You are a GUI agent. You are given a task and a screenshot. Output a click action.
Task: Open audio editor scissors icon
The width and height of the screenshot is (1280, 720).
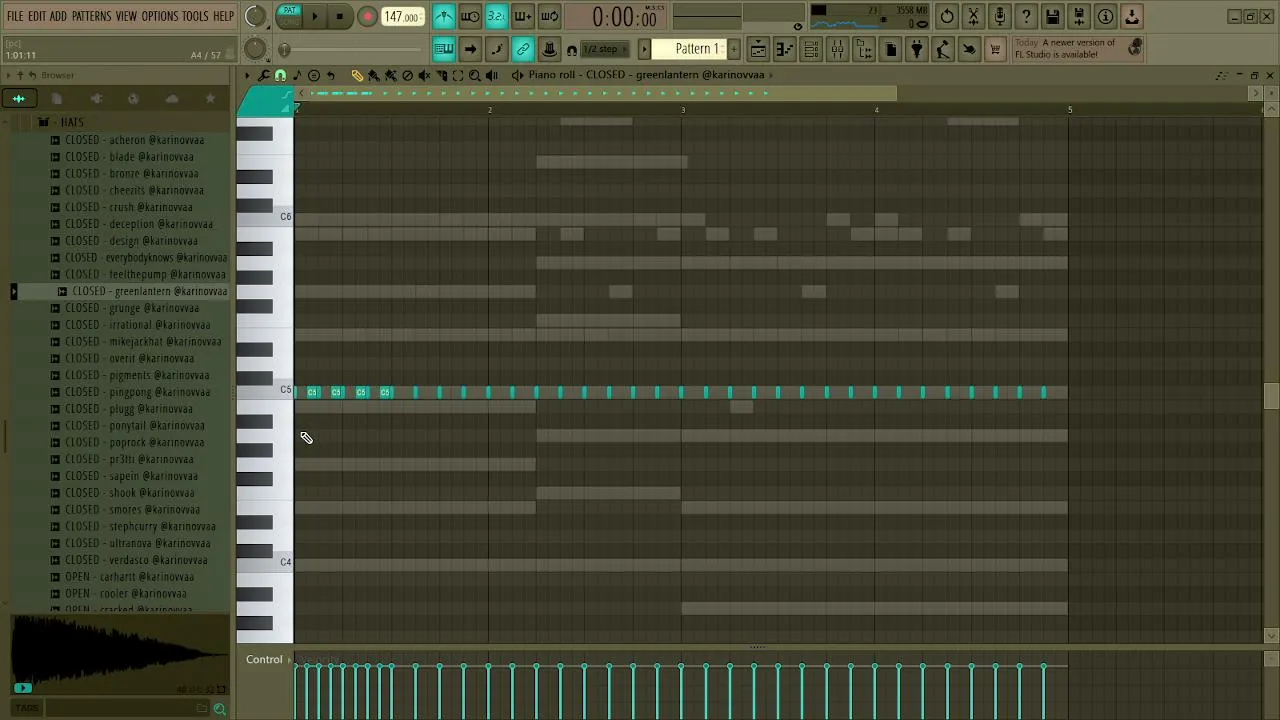pos(973,16)
